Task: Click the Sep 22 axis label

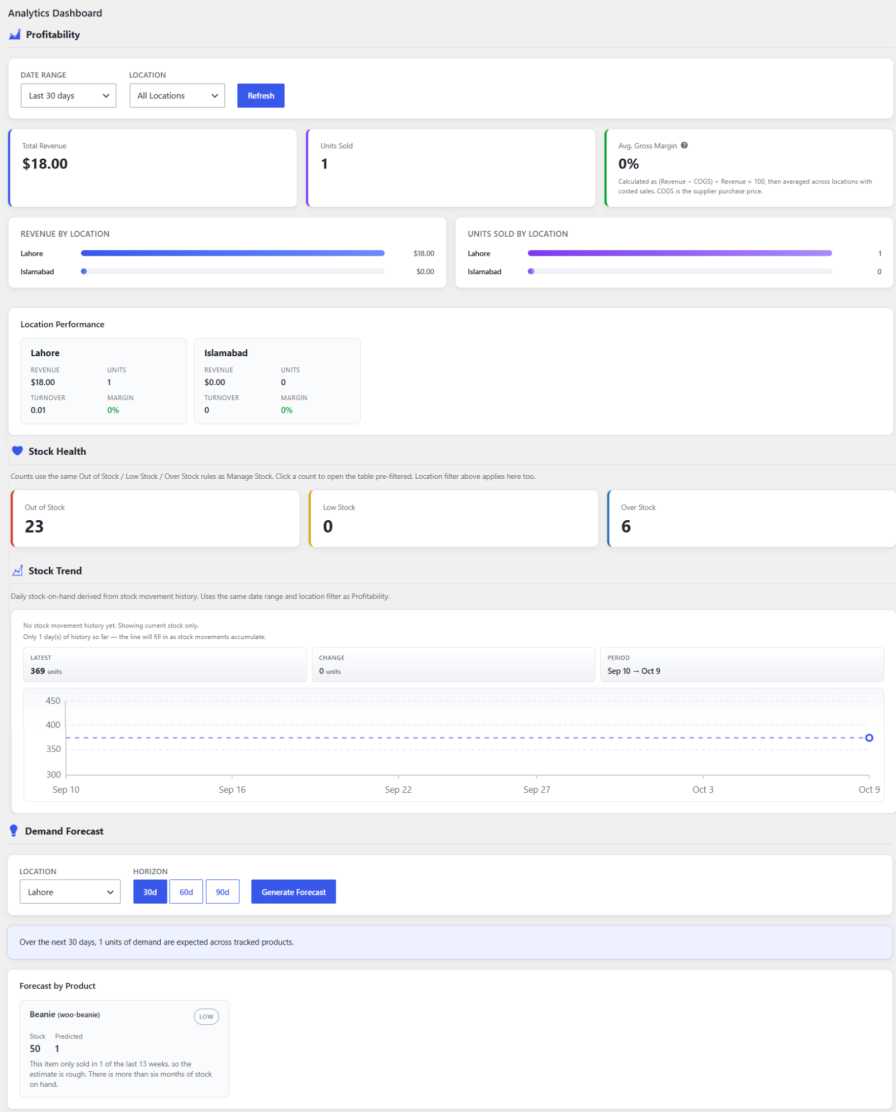Action: [398, 789]
